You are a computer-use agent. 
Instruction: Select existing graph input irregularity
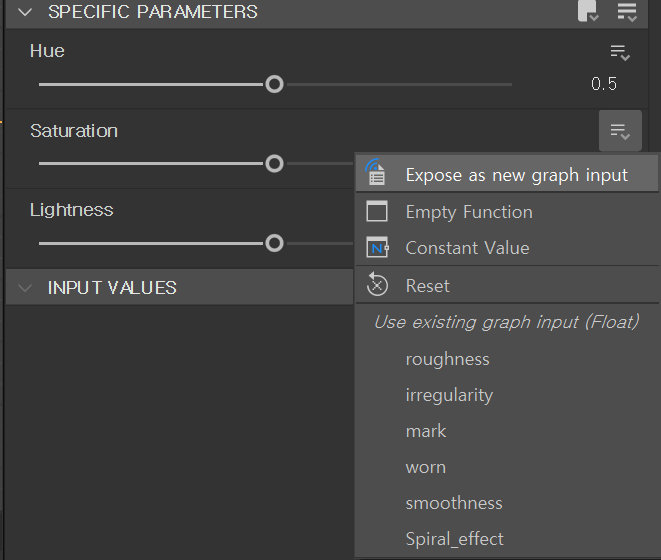pos(507,395)
